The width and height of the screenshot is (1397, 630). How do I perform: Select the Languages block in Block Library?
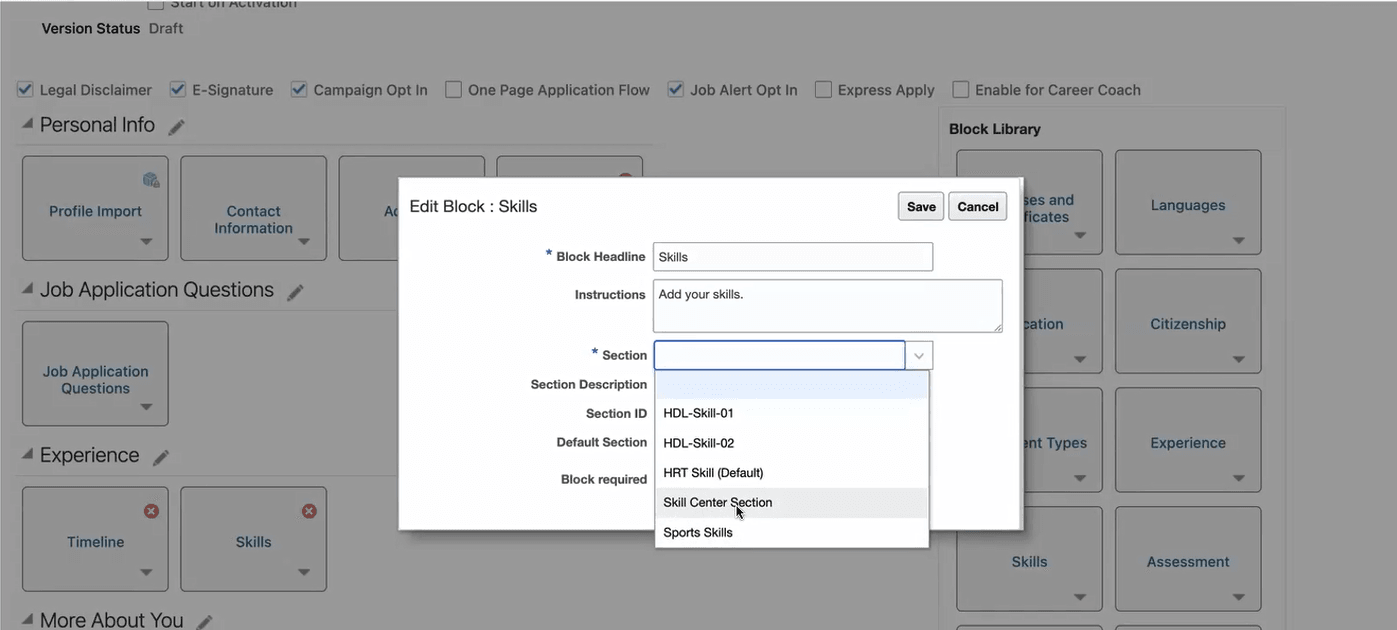tap(1188, 203)
